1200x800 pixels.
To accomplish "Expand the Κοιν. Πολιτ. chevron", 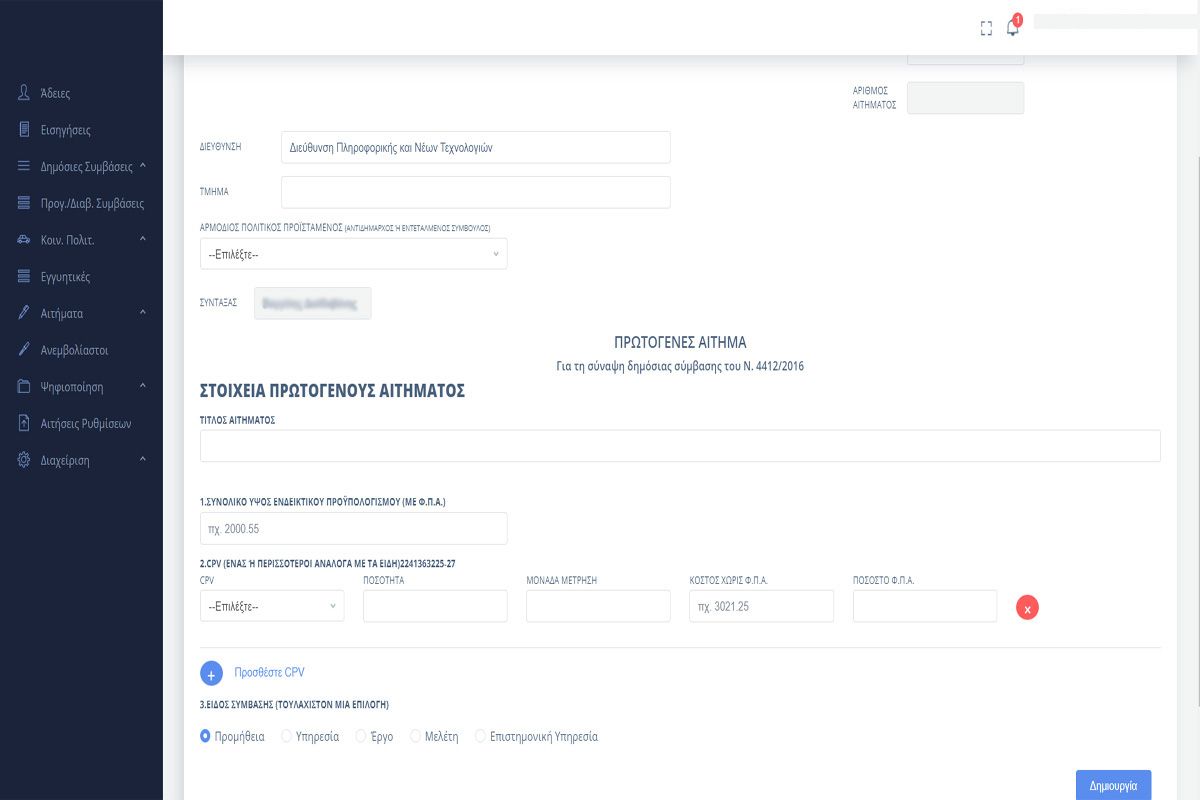I will click(x=143, y=239).
